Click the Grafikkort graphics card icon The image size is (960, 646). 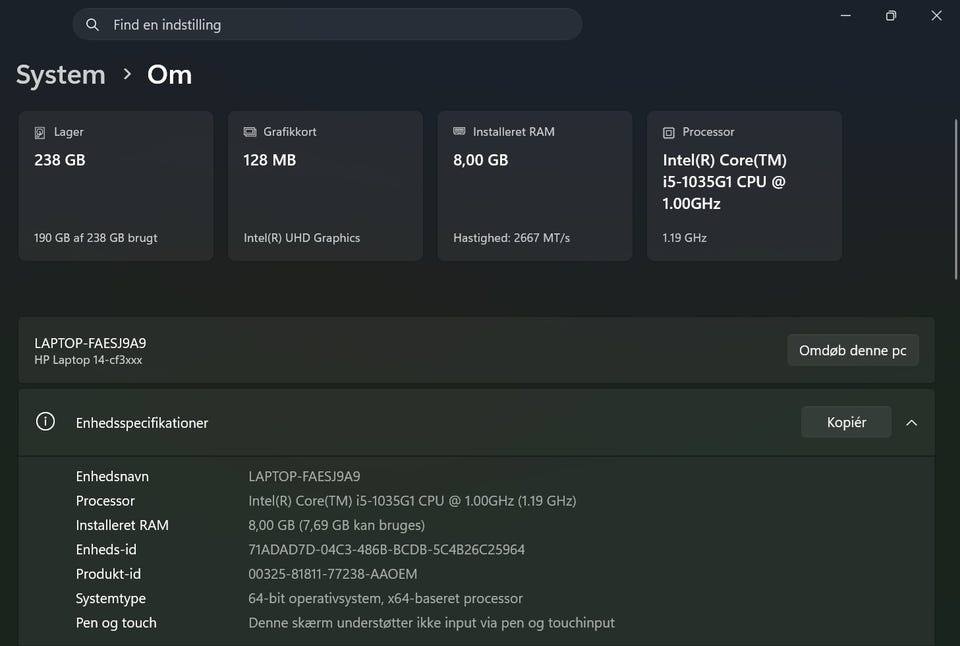point(250,132)
